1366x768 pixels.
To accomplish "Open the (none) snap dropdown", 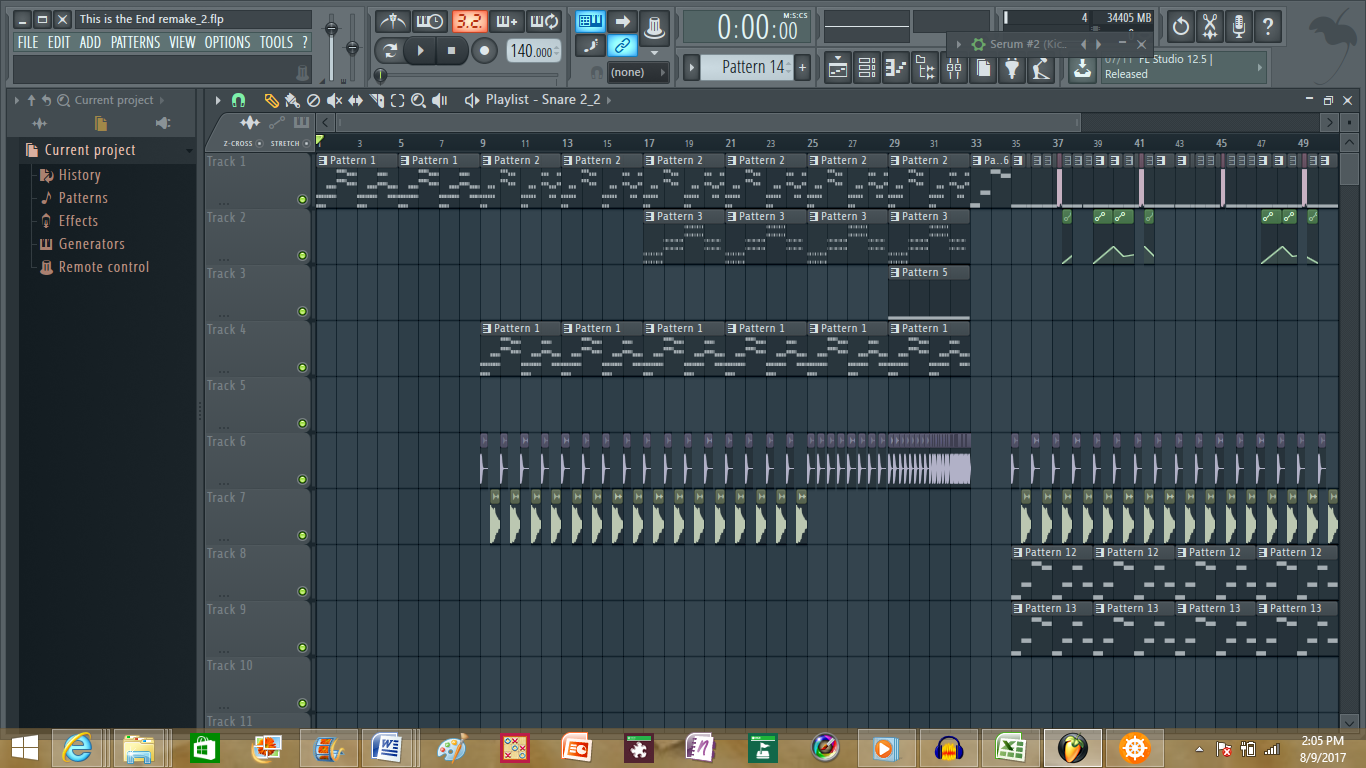I will coord(637,72).
